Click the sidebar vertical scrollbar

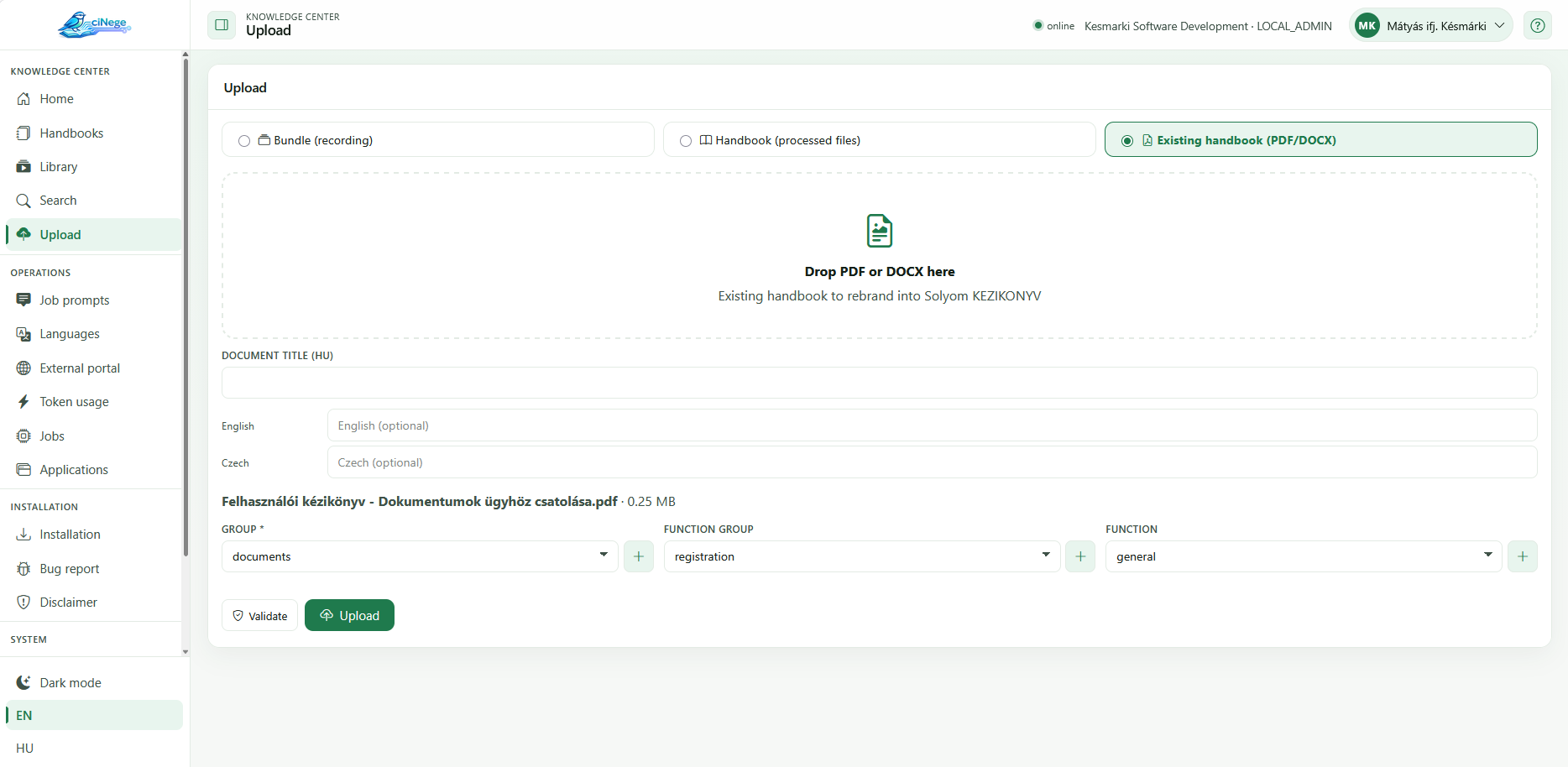pyautogui.click(x=186, y=306)
